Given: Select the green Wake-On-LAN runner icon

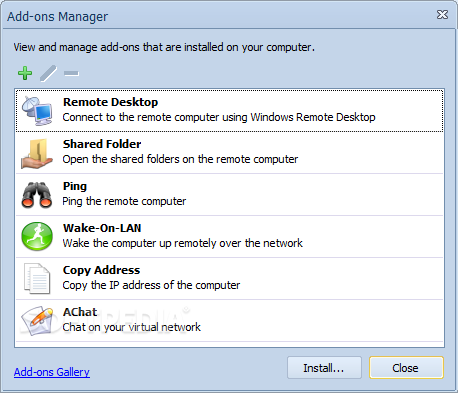Looking at the screenshot, I should click(37, 236).
